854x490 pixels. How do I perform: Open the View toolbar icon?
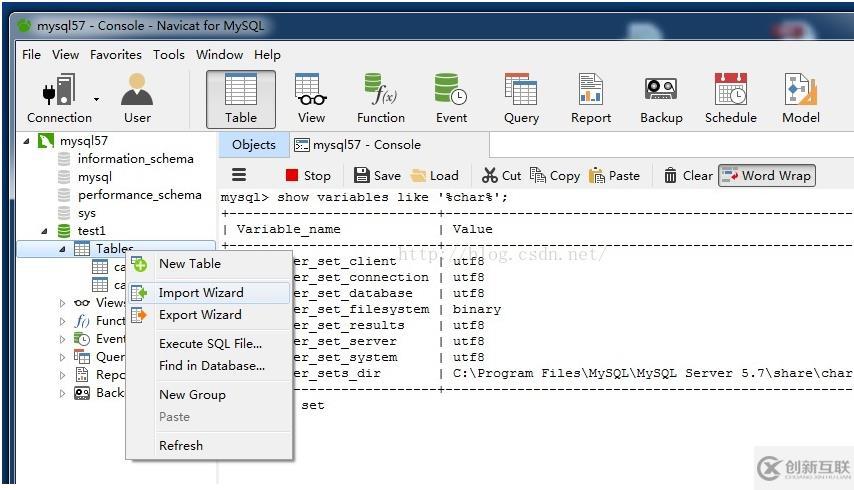coord(311,99)
